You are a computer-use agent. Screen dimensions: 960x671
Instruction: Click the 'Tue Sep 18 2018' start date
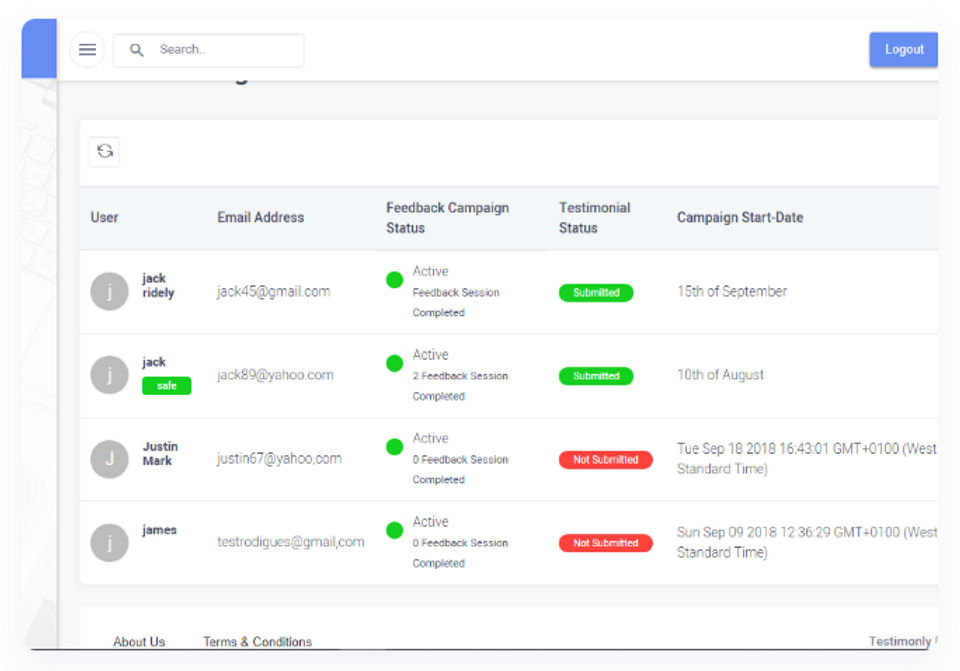(807, 459)
